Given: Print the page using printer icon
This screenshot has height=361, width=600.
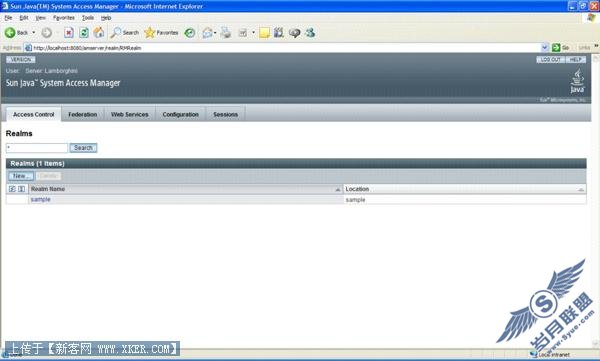Looking at the screenshot, I should (226, 33).
